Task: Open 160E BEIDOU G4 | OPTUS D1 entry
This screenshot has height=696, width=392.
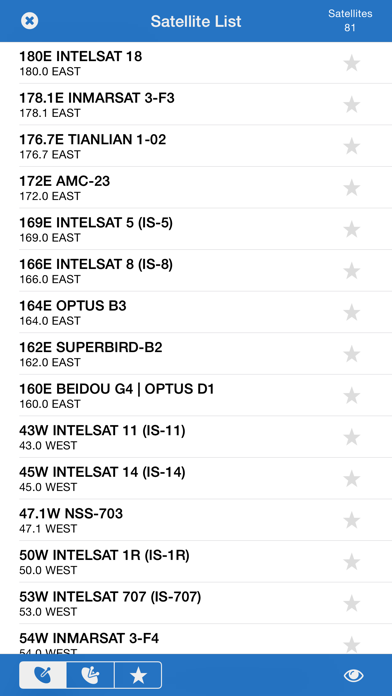Action: pos(196,395)
